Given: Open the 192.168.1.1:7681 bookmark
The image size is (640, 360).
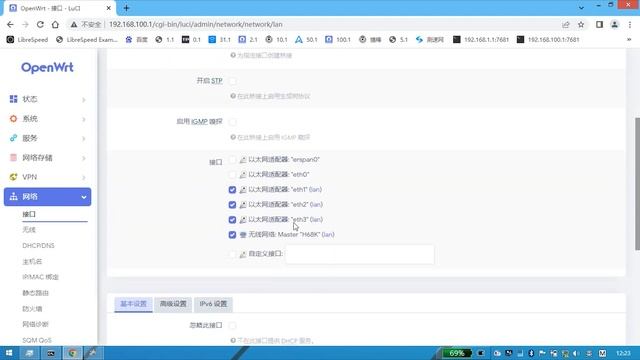Looking at the screenshot, I should tap(481, 40).
